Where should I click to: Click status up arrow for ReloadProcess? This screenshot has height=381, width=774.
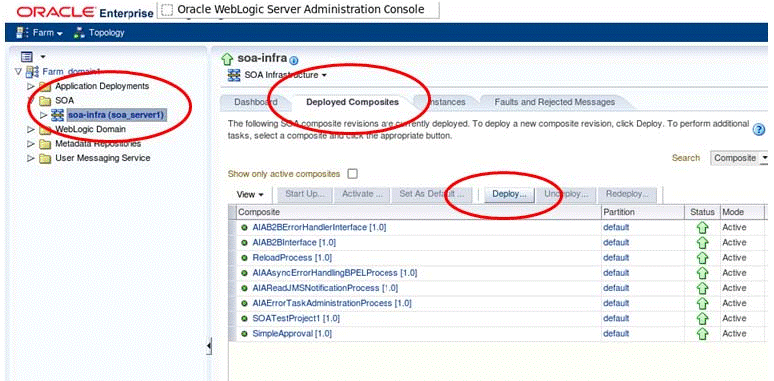(x=702, y=258)
